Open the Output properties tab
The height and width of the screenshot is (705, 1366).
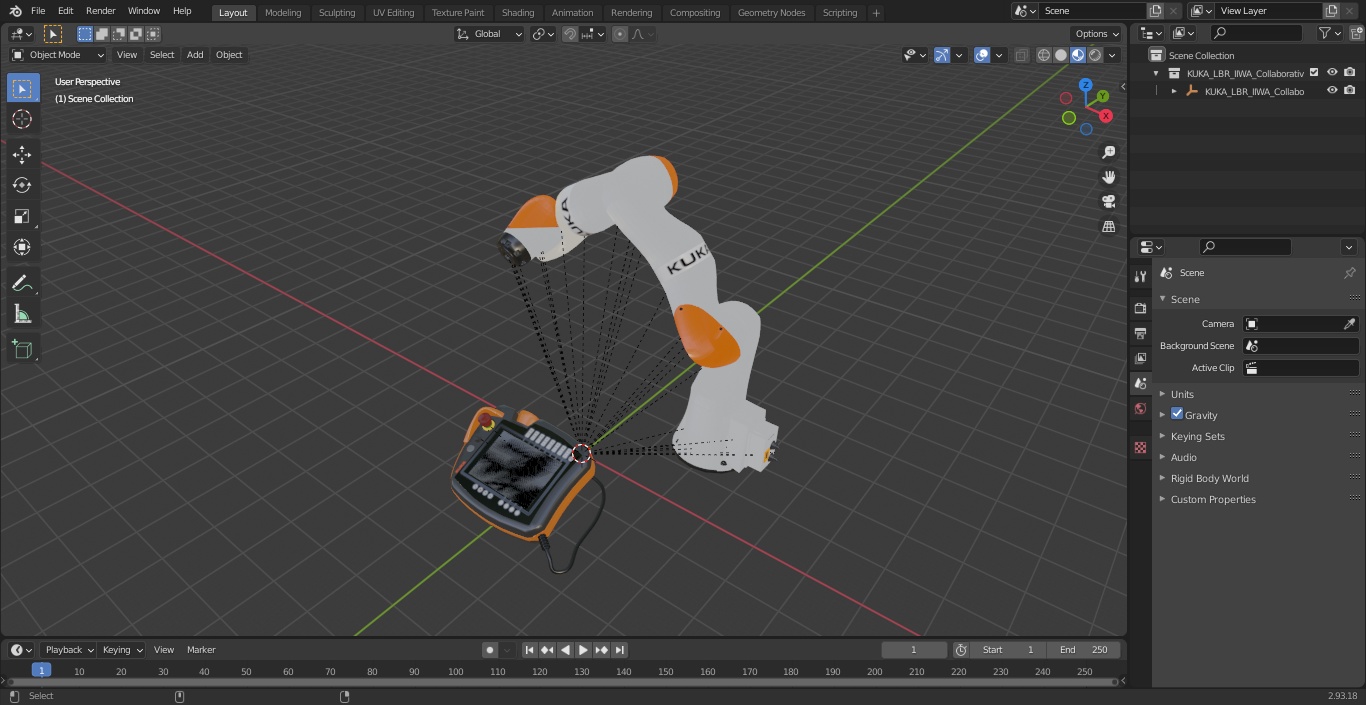1140,333
